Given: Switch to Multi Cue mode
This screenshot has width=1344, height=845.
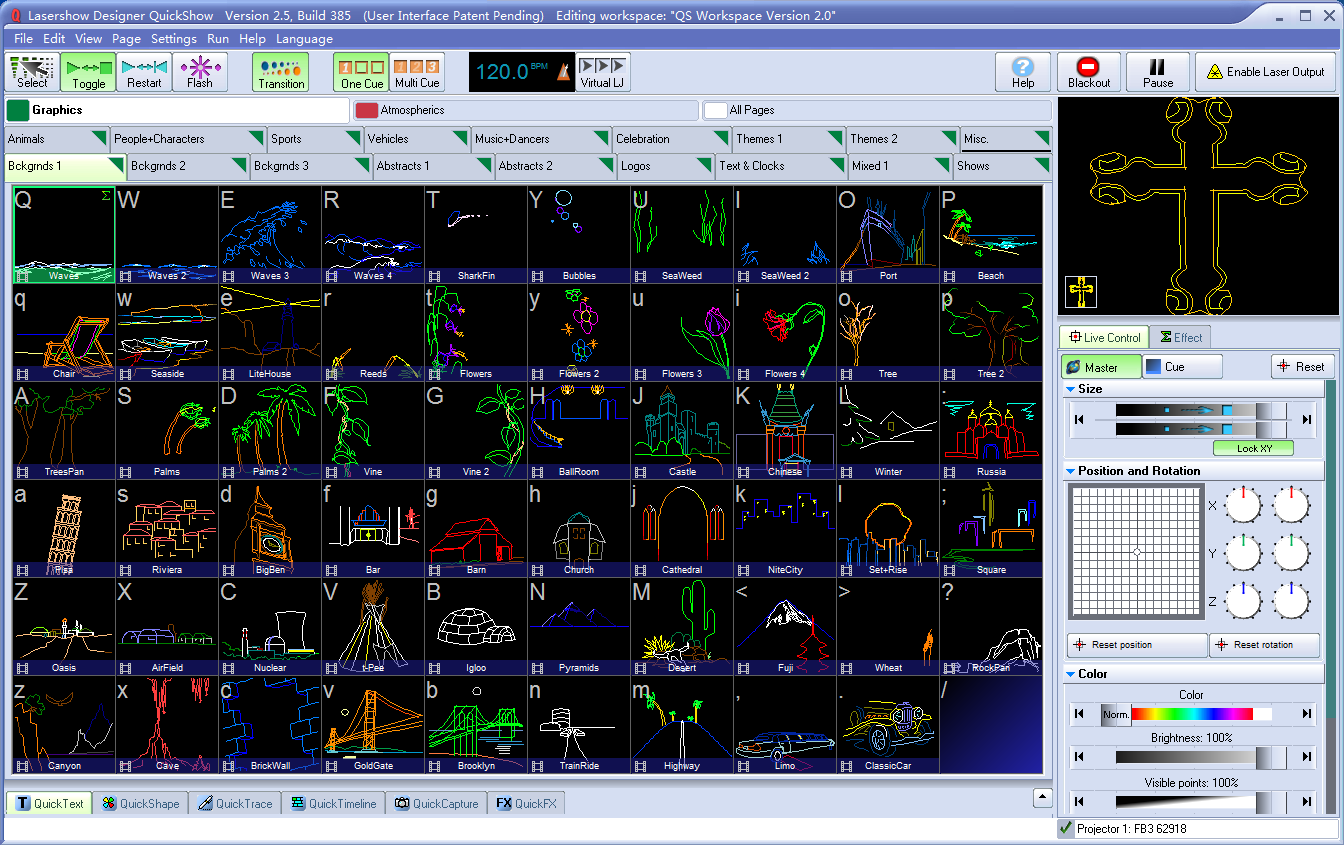Looking at the screenshot, I should pos(417,72).
